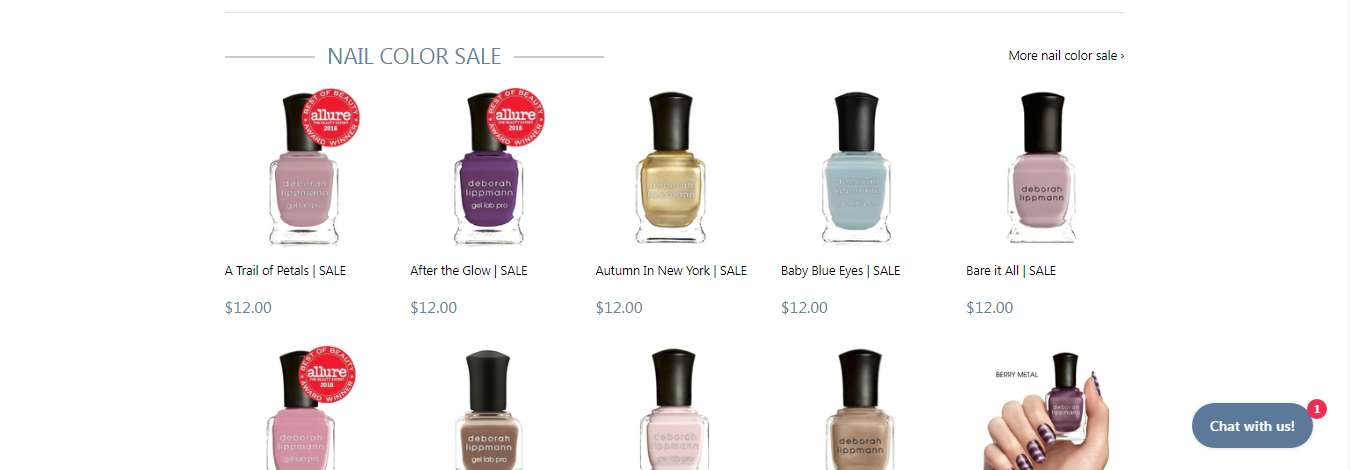Follow the Bare it All | SALE title link

(x=1011, y=271)
